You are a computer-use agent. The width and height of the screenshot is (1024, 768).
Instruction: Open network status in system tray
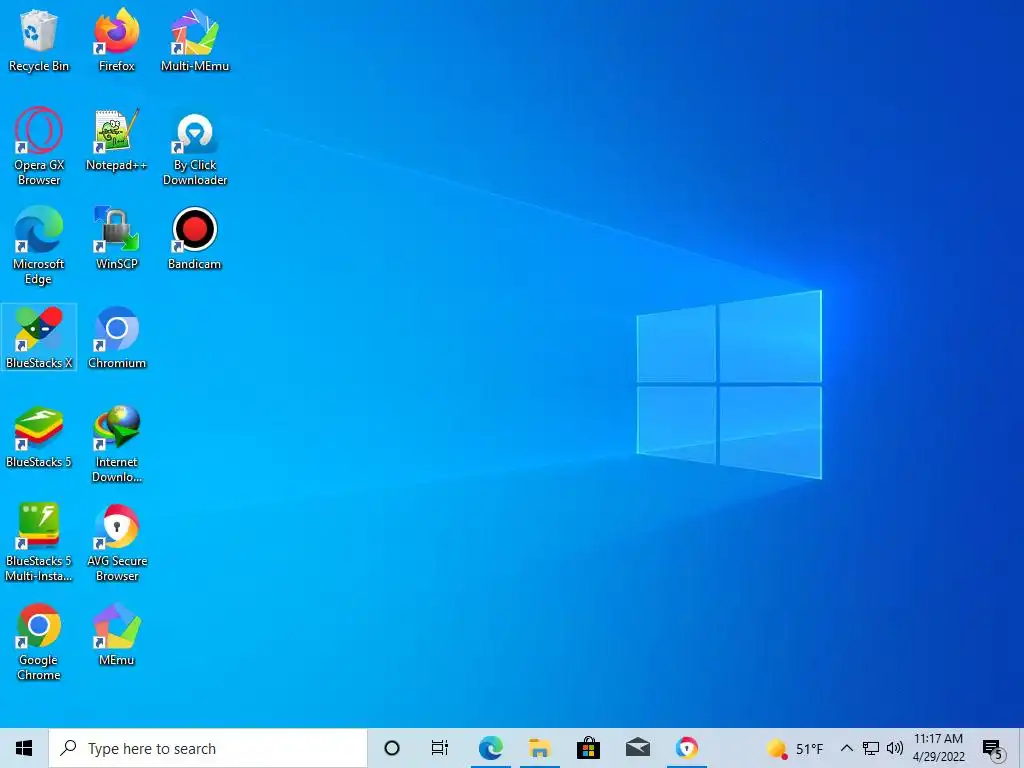pos(871,748)
